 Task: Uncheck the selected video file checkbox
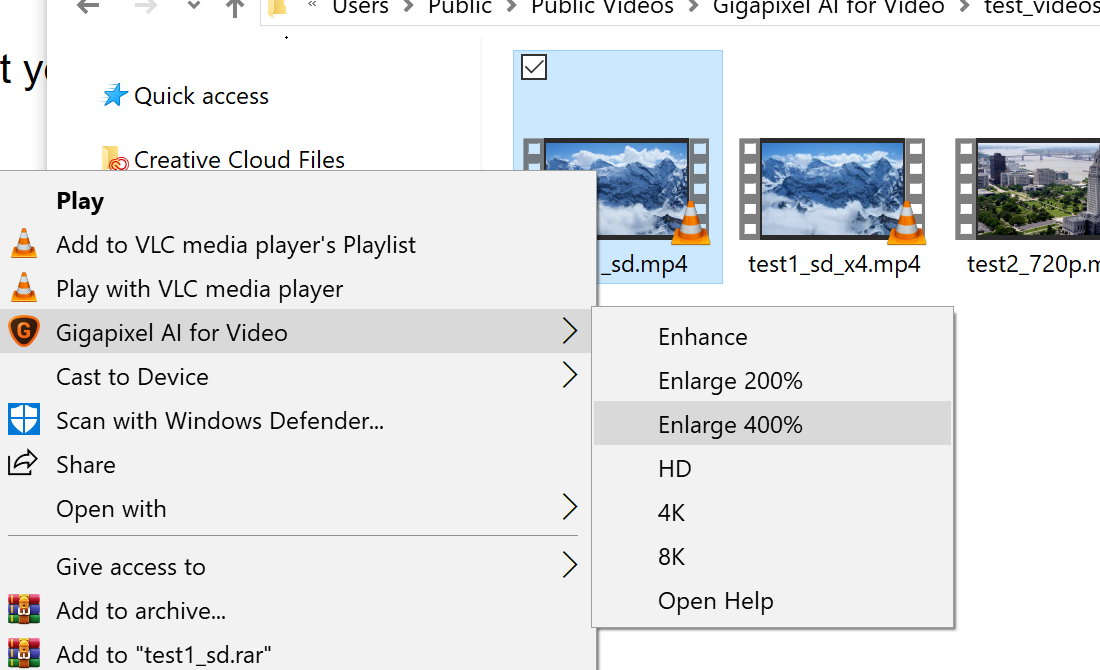pyautogui.click(x=534, y=67)
